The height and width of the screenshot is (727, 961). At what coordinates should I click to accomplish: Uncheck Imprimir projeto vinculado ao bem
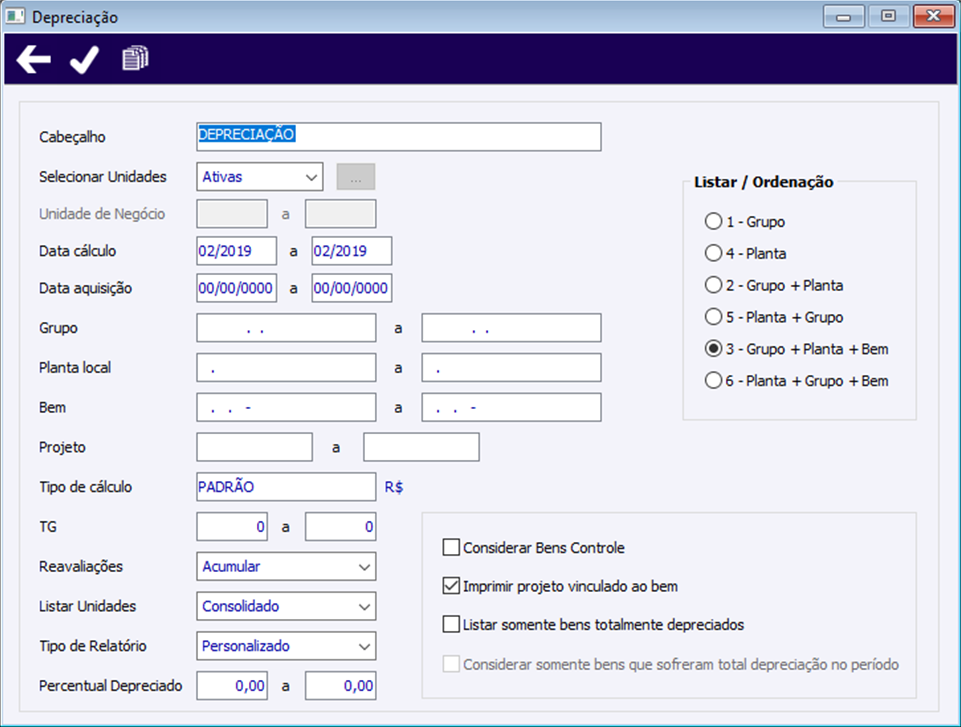451,586
